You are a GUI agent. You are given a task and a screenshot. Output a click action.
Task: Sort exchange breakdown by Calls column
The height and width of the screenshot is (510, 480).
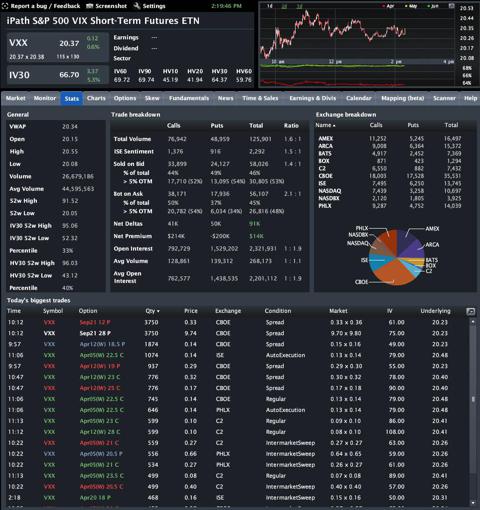coord(376,125)
